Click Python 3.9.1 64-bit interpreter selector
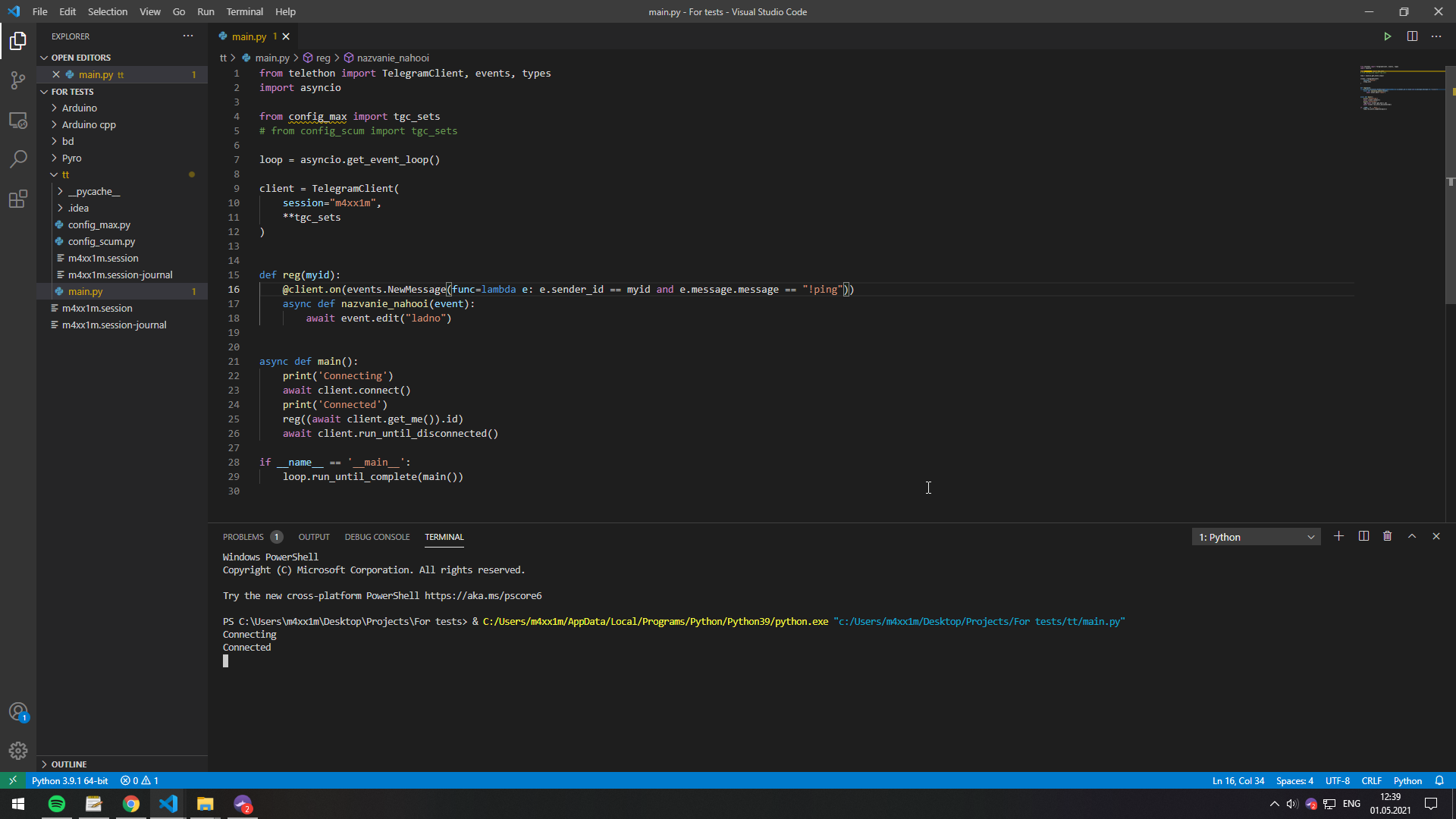Viewport: 1456px width, 819px height. pyautogui.click(x=70, y=780)
